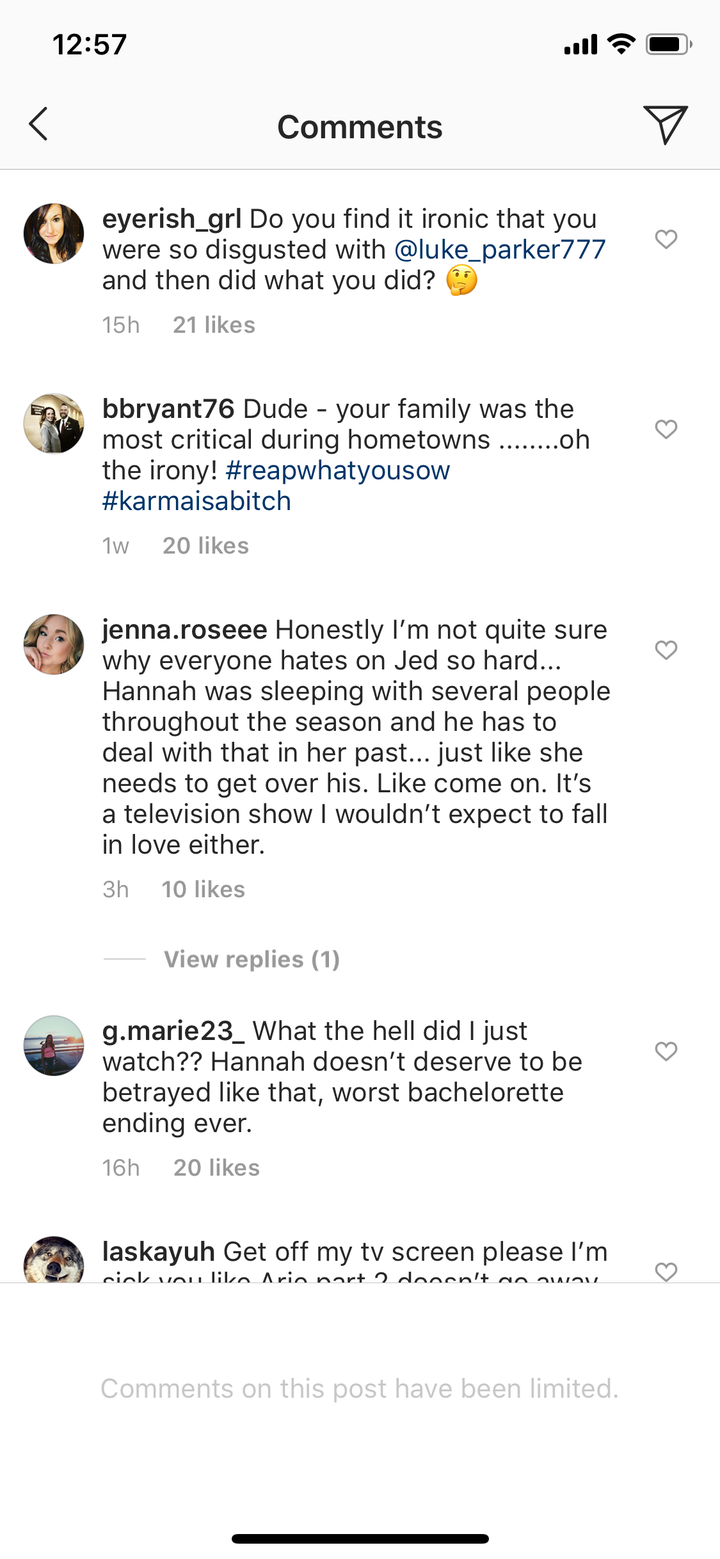
Task: Open the #karmaisabitch hashtag
Action: pos(197,501)
